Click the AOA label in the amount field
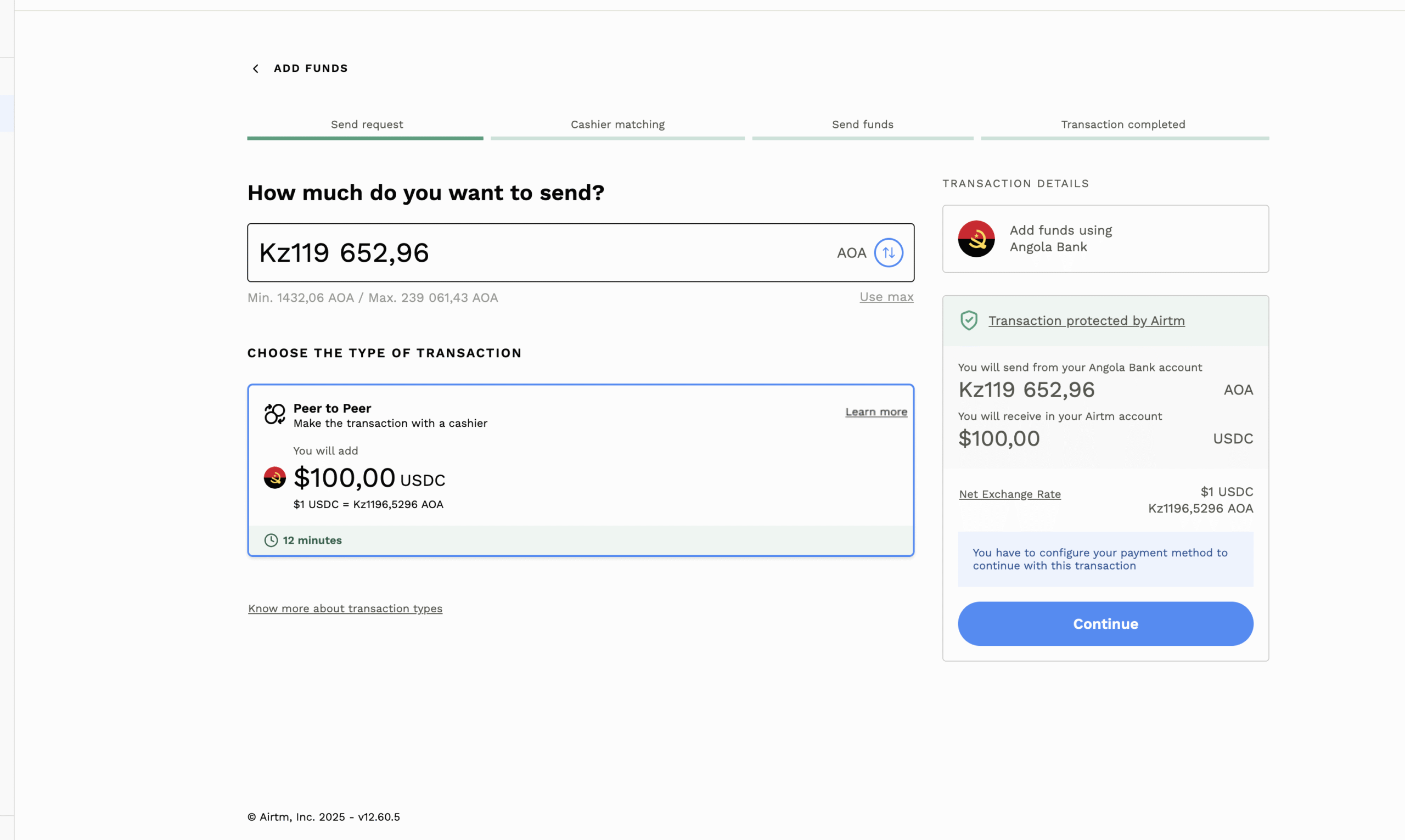The width and height of the screenshot is (1405, 840). tap(851, 253)
